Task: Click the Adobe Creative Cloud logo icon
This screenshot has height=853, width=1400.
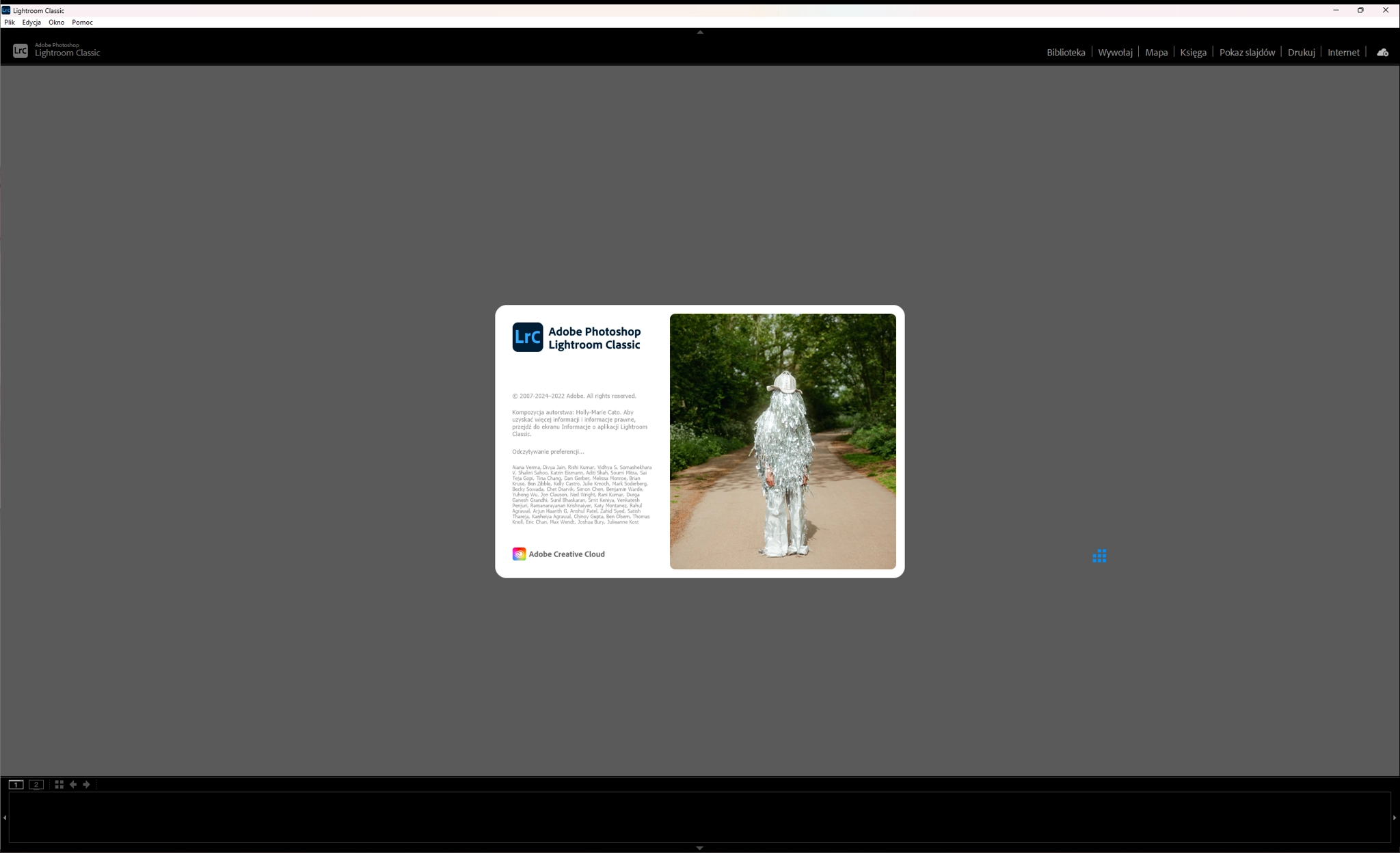Action: (x=519, y=554)
